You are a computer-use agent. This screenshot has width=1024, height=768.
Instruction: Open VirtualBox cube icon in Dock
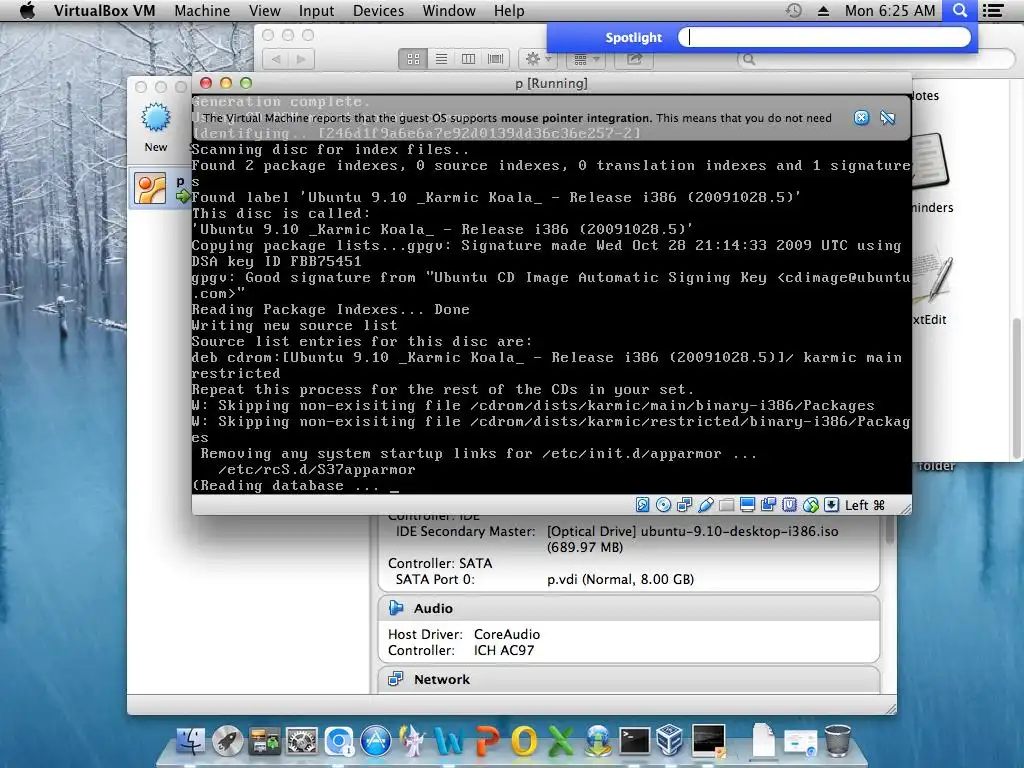[x=671, y=741]
